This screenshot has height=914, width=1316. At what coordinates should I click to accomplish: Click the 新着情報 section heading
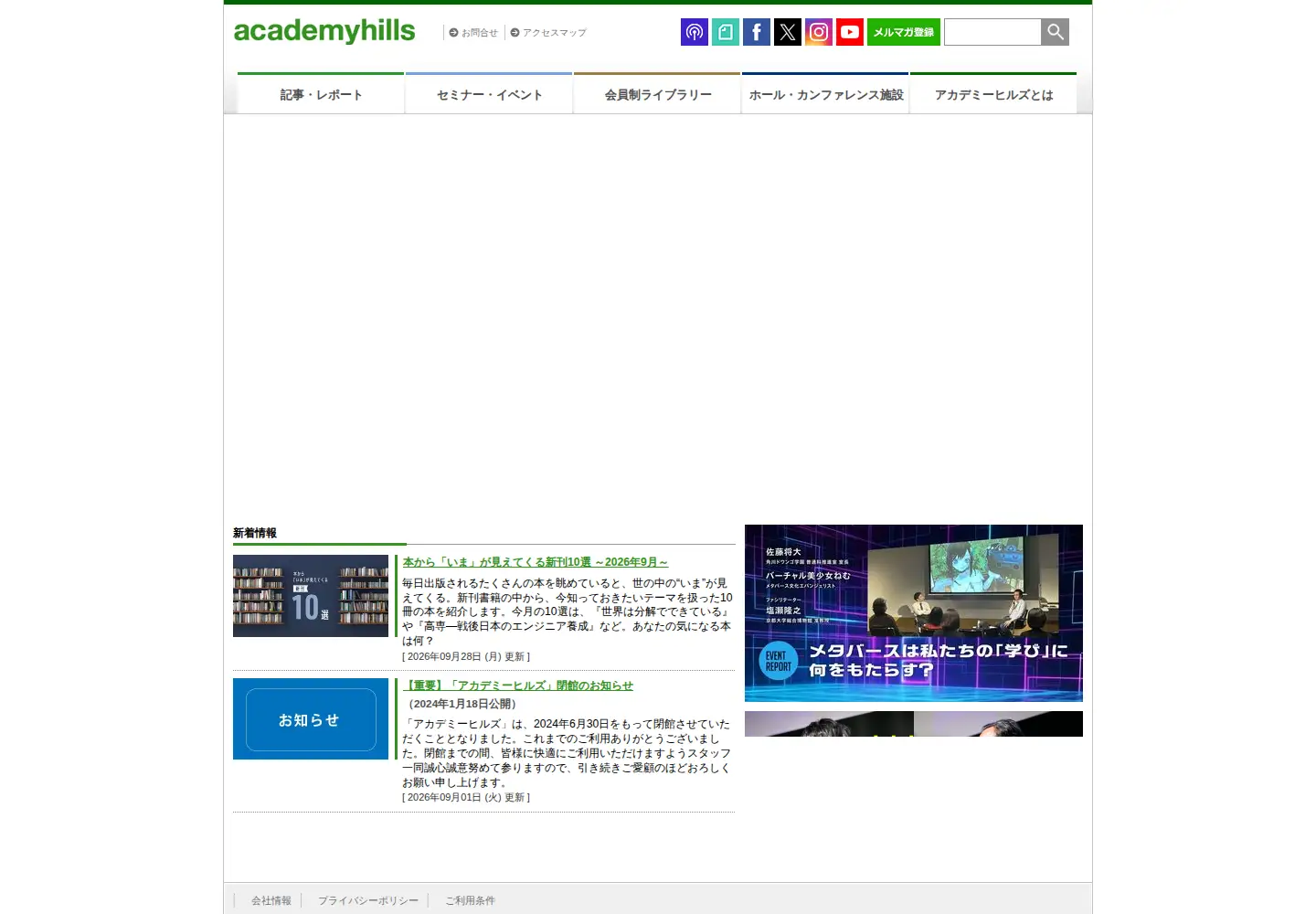pos(255,533)
